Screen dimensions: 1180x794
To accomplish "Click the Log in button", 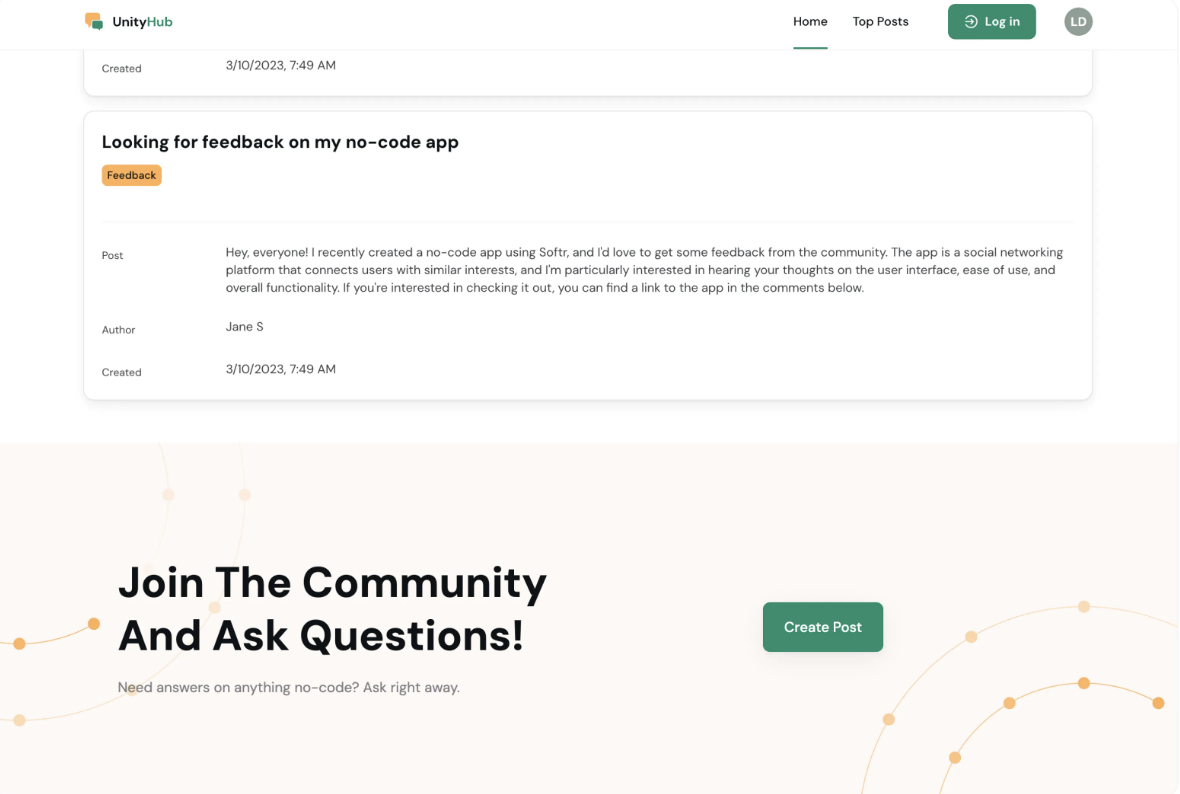I will pos(992,21).
